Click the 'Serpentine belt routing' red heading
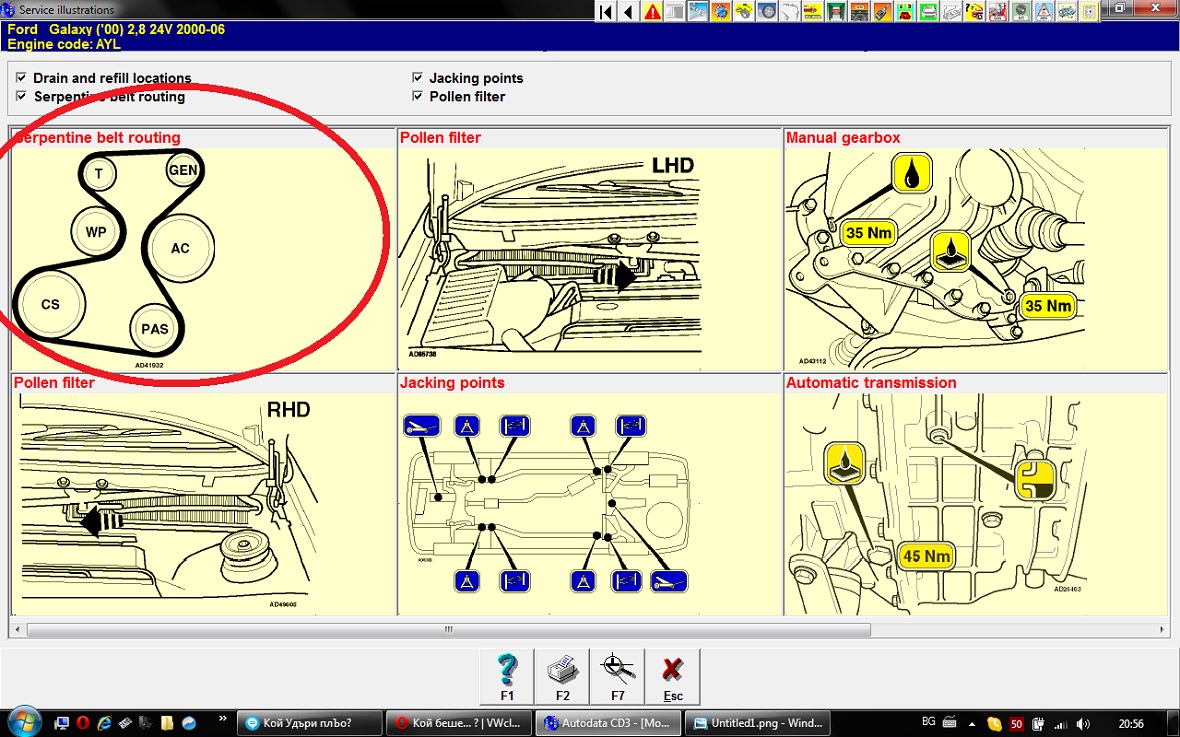 [x=97, y=138]
